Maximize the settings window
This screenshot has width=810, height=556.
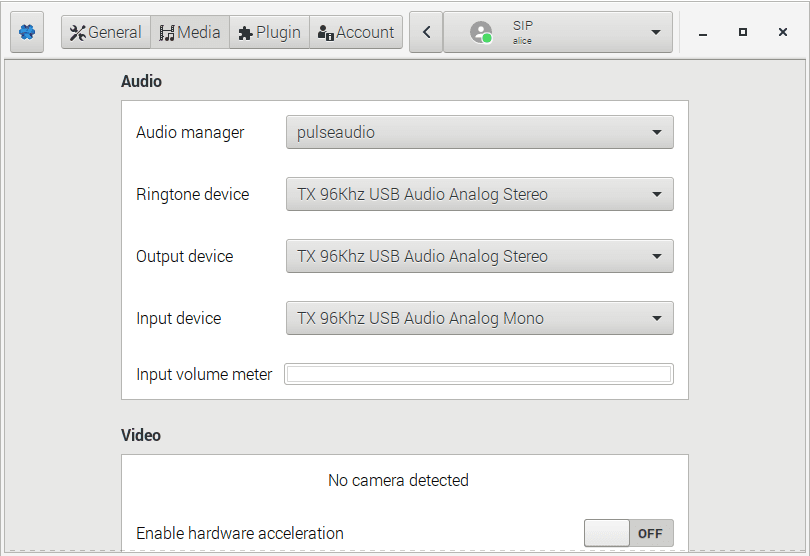(743, 32)
